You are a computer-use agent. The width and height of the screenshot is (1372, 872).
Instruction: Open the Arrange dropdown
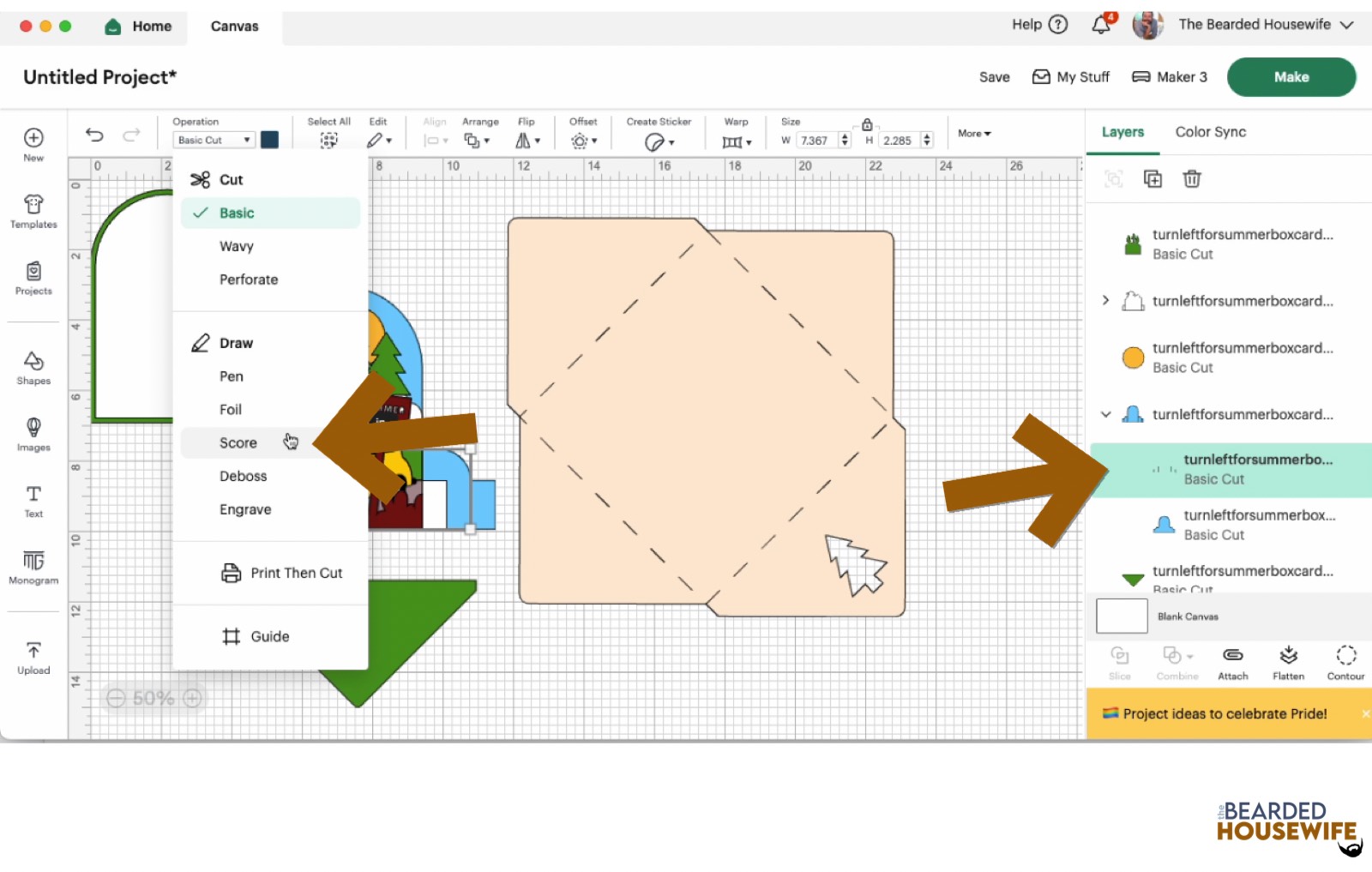tap(477, 141)
